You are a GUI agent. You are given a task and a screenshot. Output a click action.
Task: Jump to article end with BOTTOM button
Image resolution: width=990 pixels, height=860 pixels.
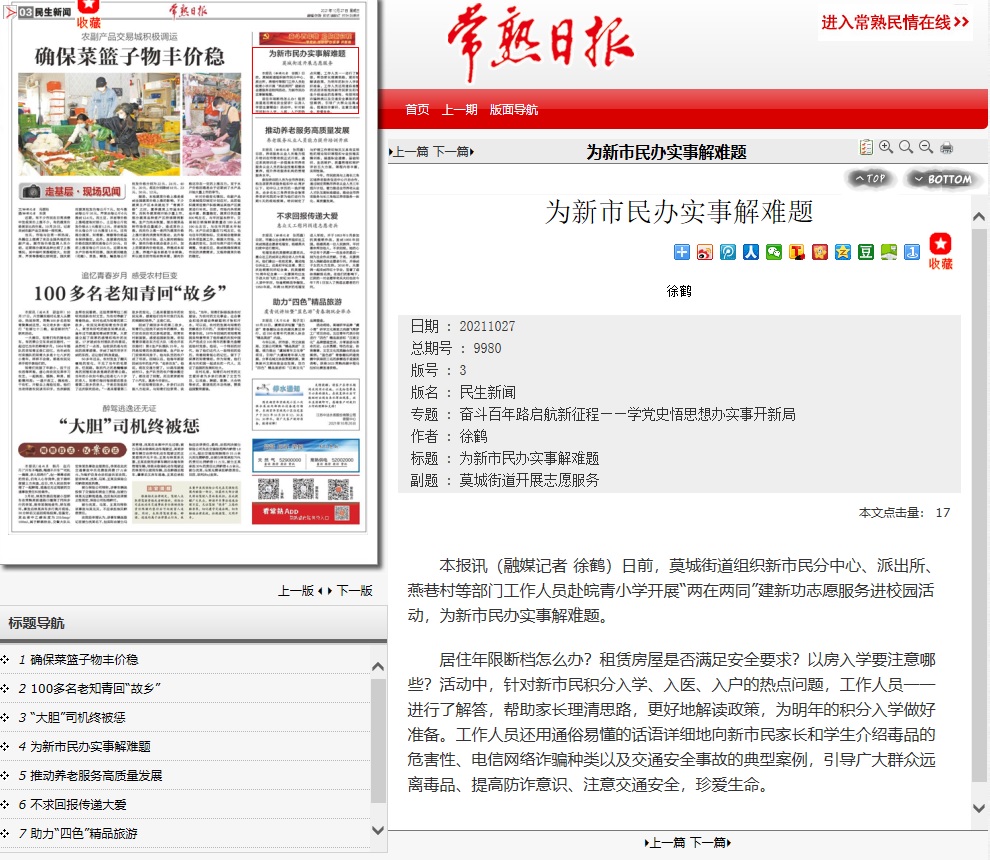tap(943, 179)
